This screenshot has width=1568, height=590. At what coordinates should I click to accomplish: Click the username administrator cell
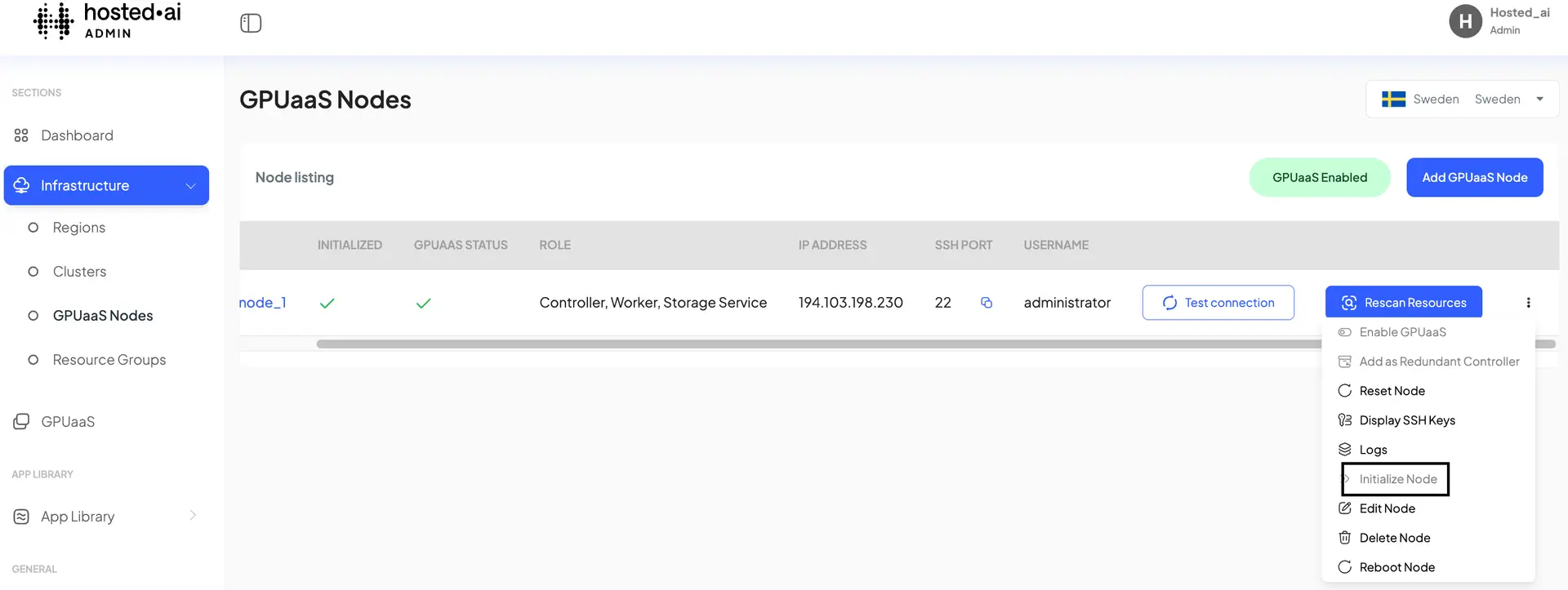coord(1067,303)
